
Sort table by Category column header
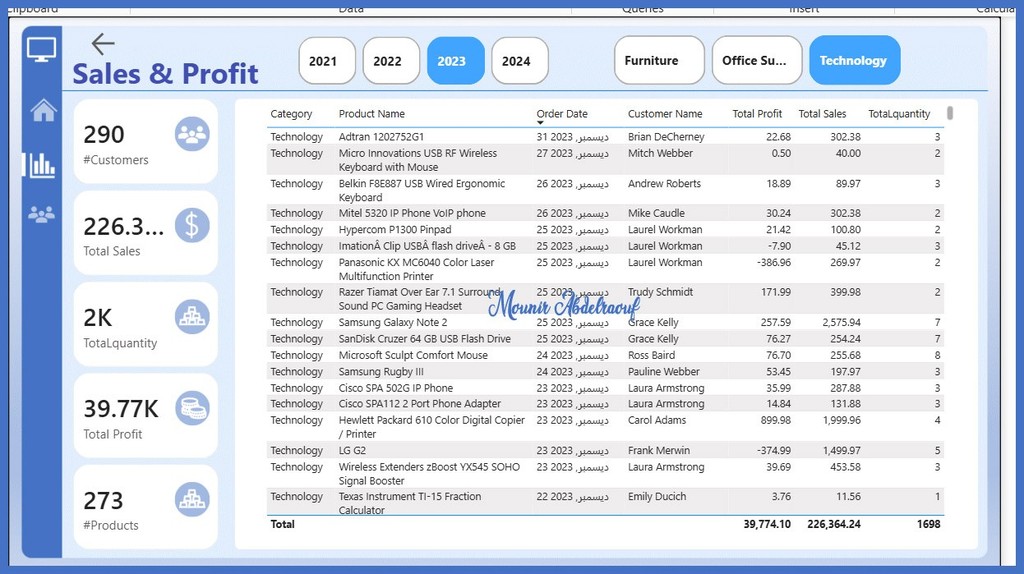(x=291, y=114)
